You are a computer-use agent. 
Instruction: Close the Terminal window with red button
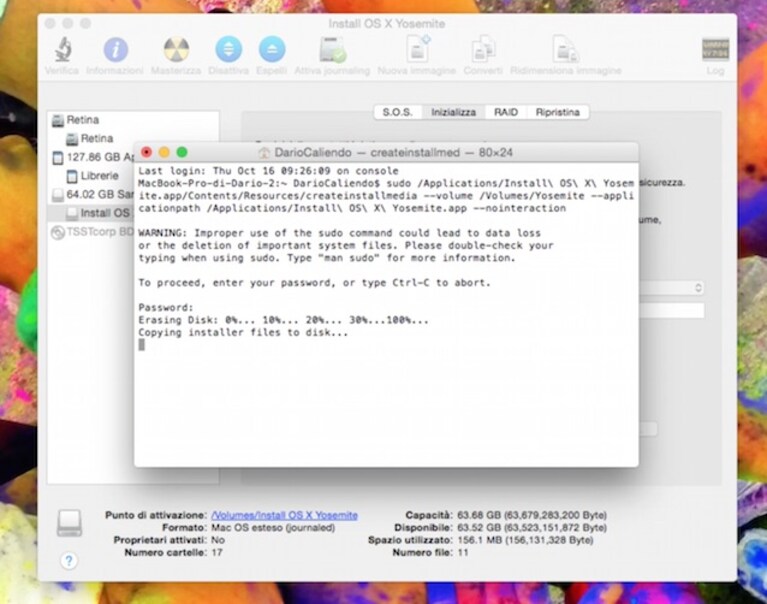click(146, 152)
